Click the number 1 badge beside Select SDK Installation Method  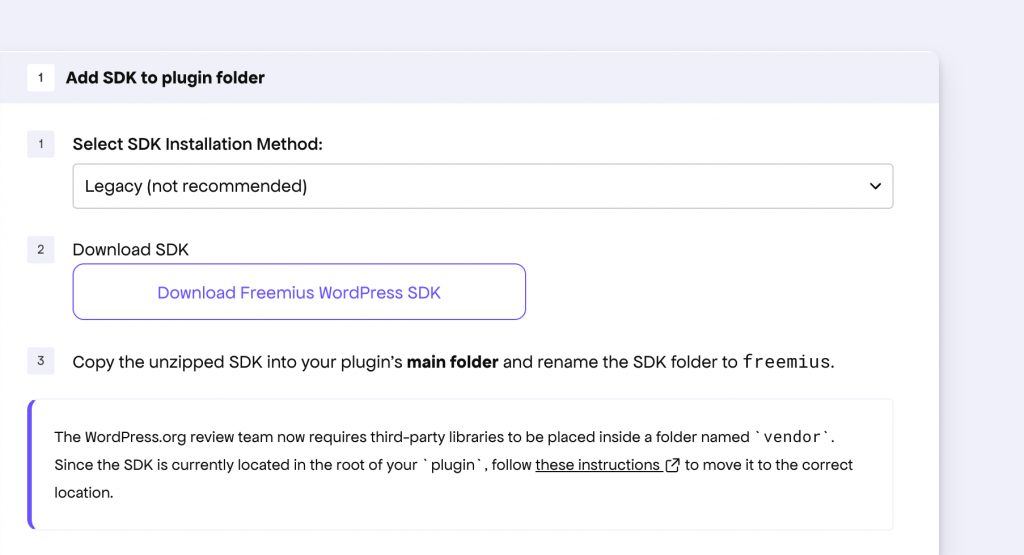click(40, 144)
